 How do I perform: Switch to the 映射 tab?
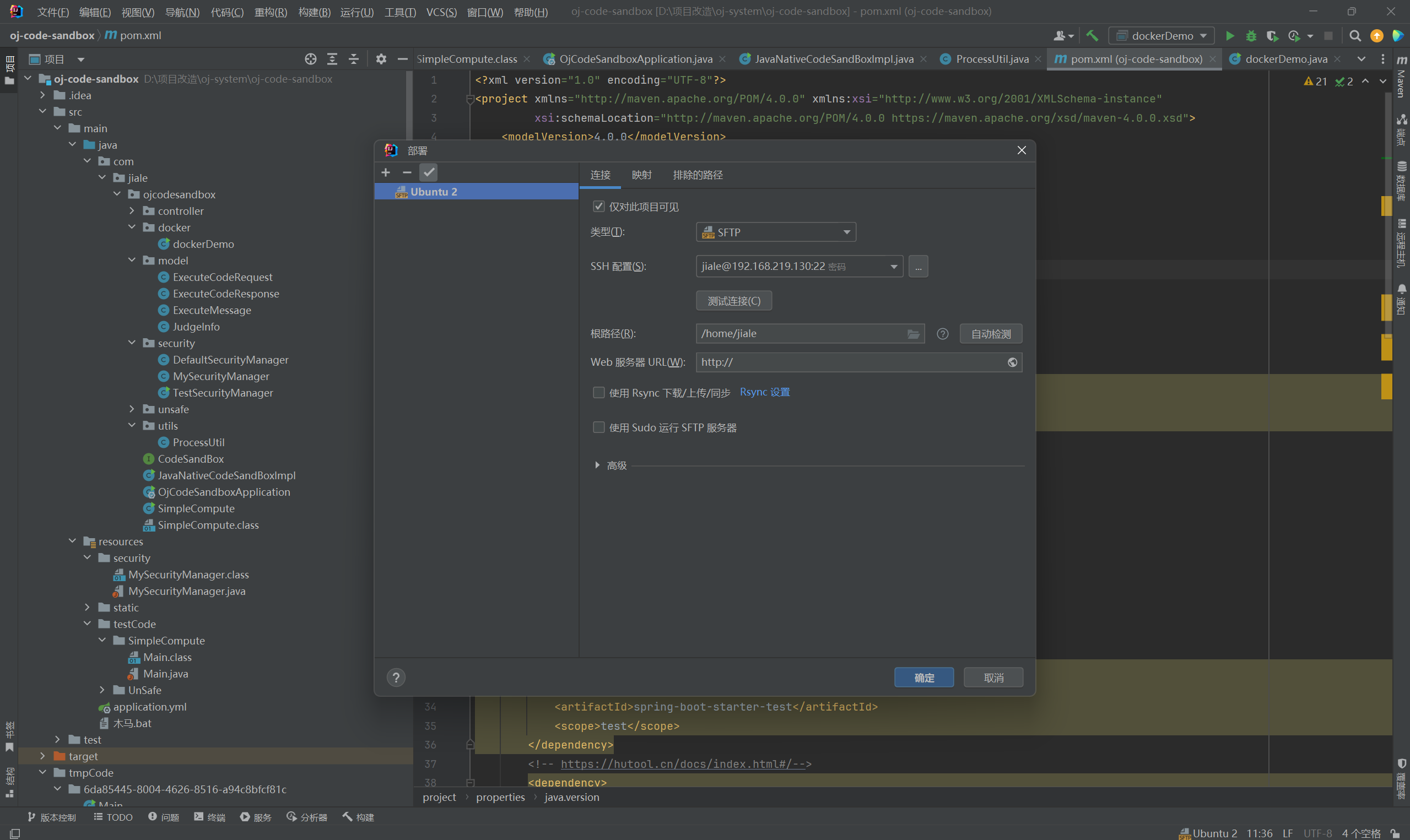pos(641,175)
